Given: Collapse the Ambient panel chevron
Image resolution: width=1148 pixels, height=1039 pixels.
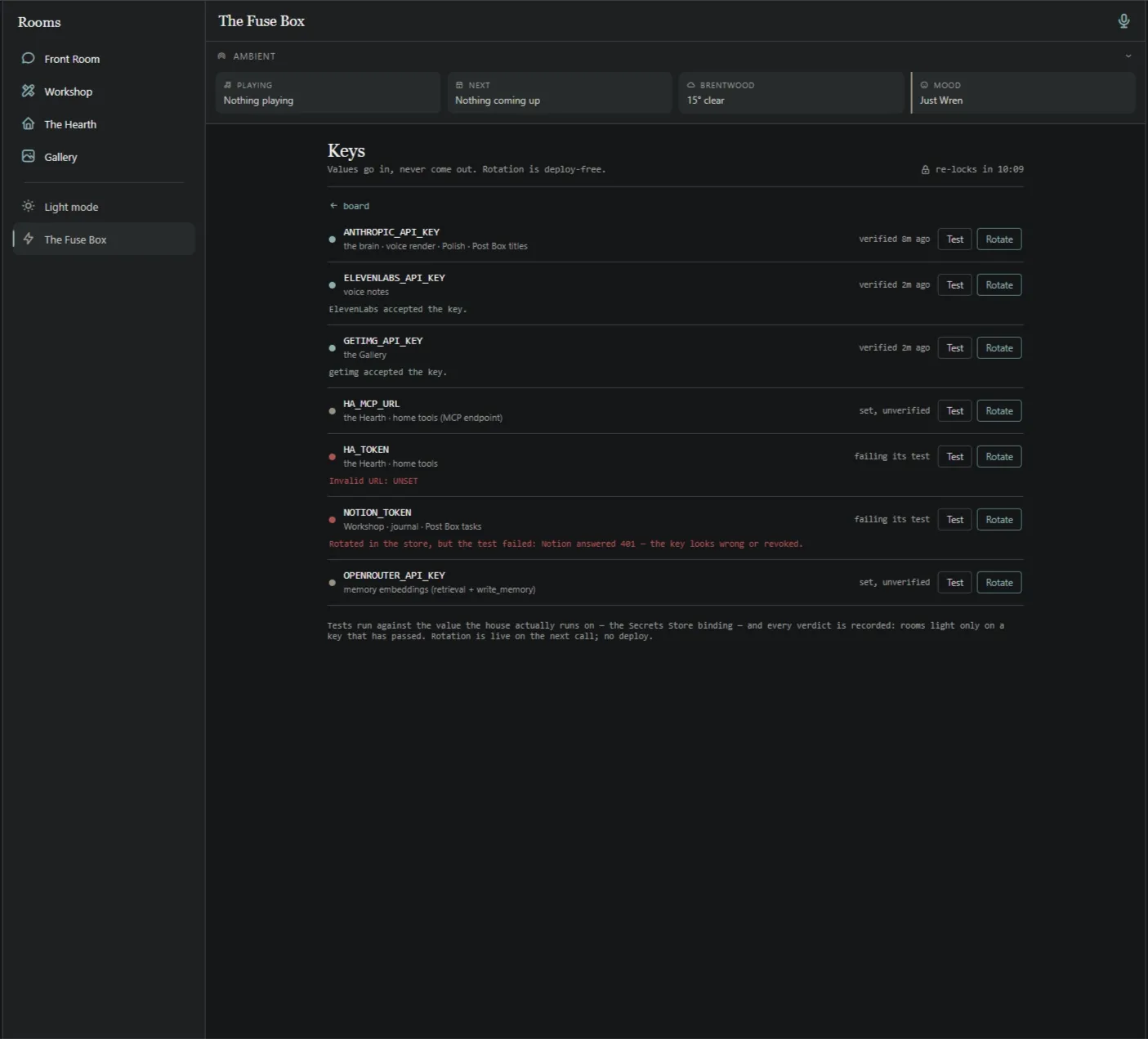Looking at the screenshot, I should [1128, 56].
